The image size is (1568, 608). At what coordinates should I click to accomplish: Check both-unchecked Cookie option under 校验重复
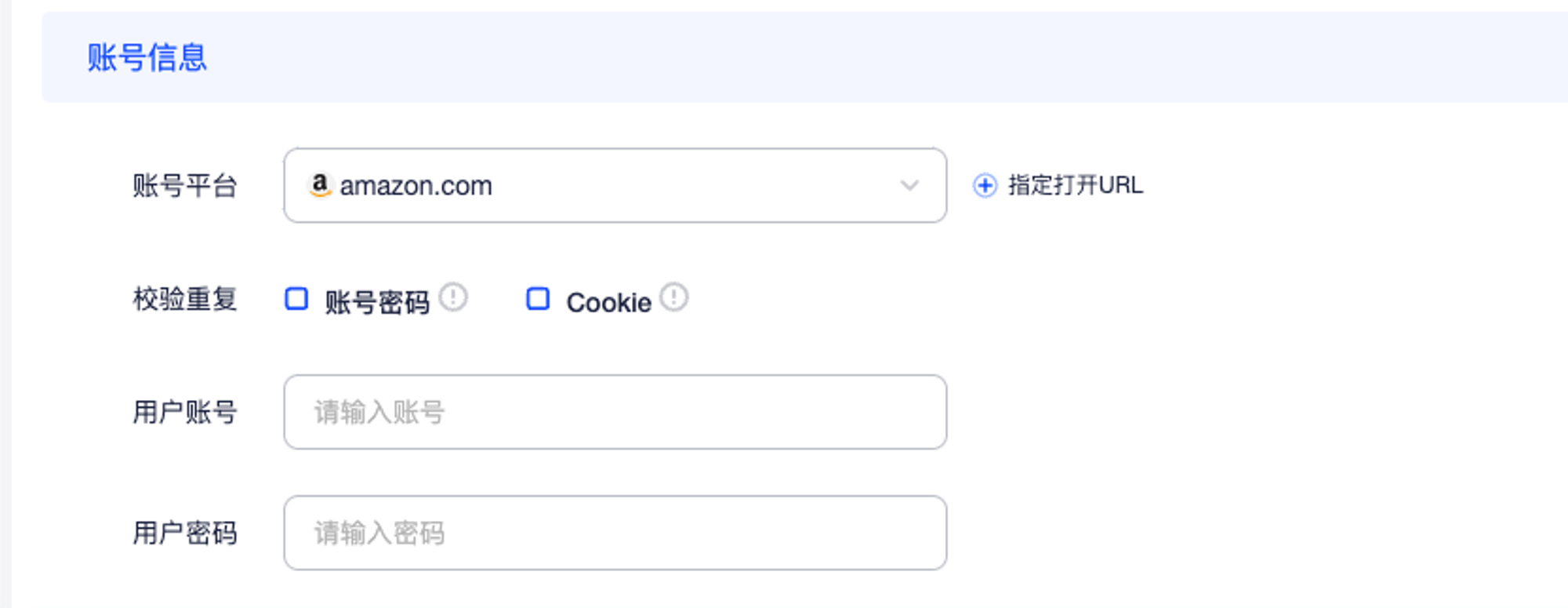tap(538, 300)
